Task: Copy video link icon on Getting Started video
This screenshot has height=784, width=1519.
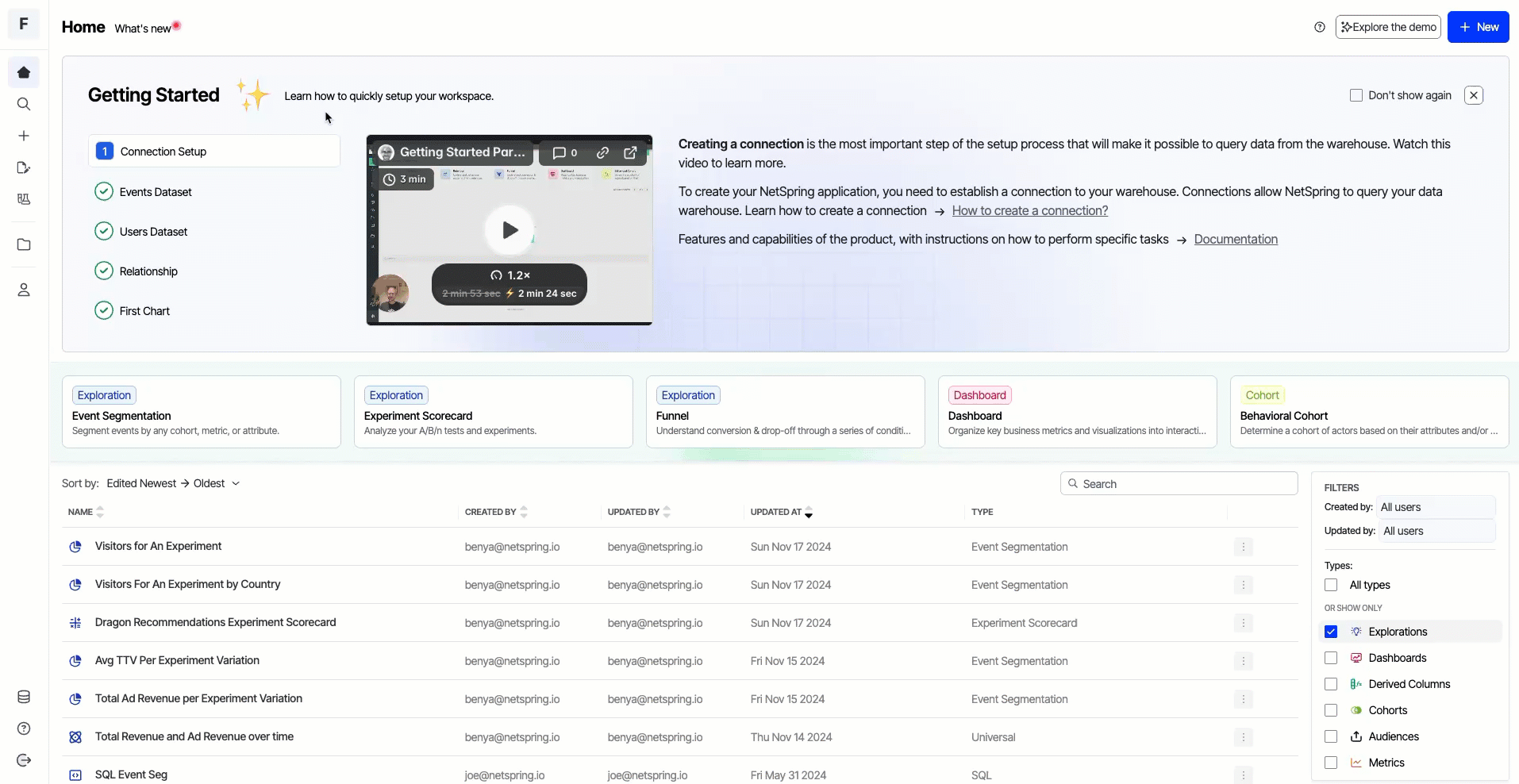Action: click(x=602, y=152)
